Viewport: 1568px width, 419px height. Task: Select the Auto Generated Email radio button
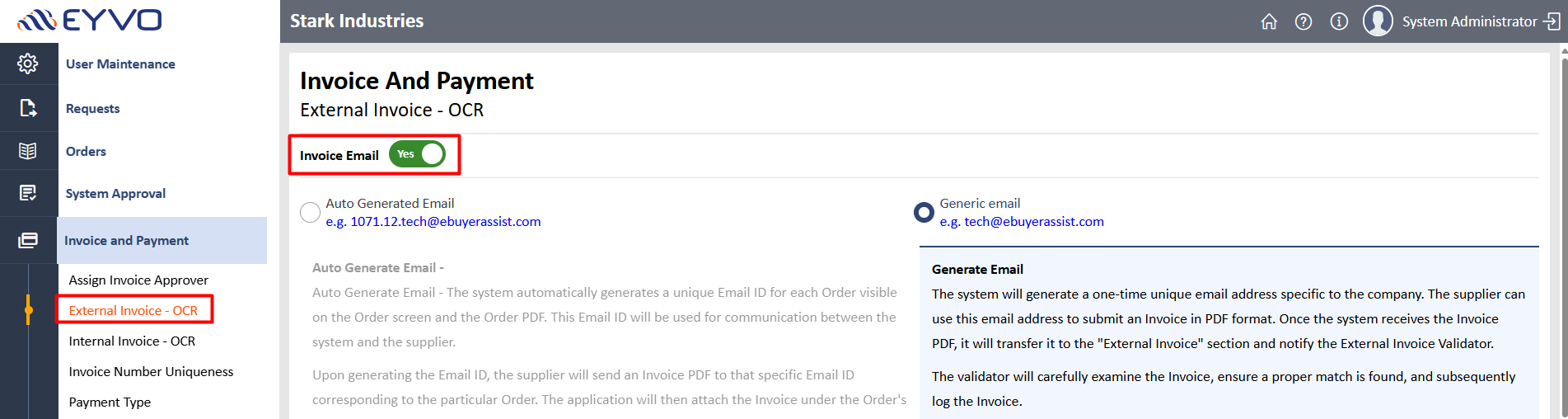(311, 212)
